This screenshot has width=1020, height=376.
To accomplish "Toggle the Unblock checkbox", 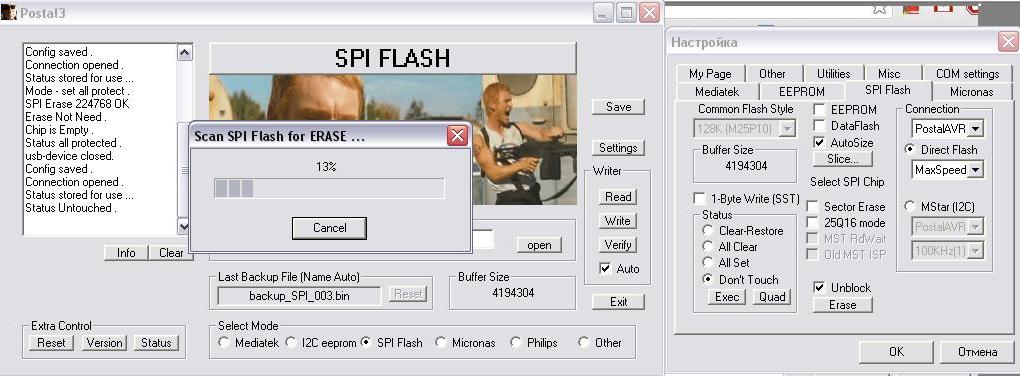I will [820, 287].
